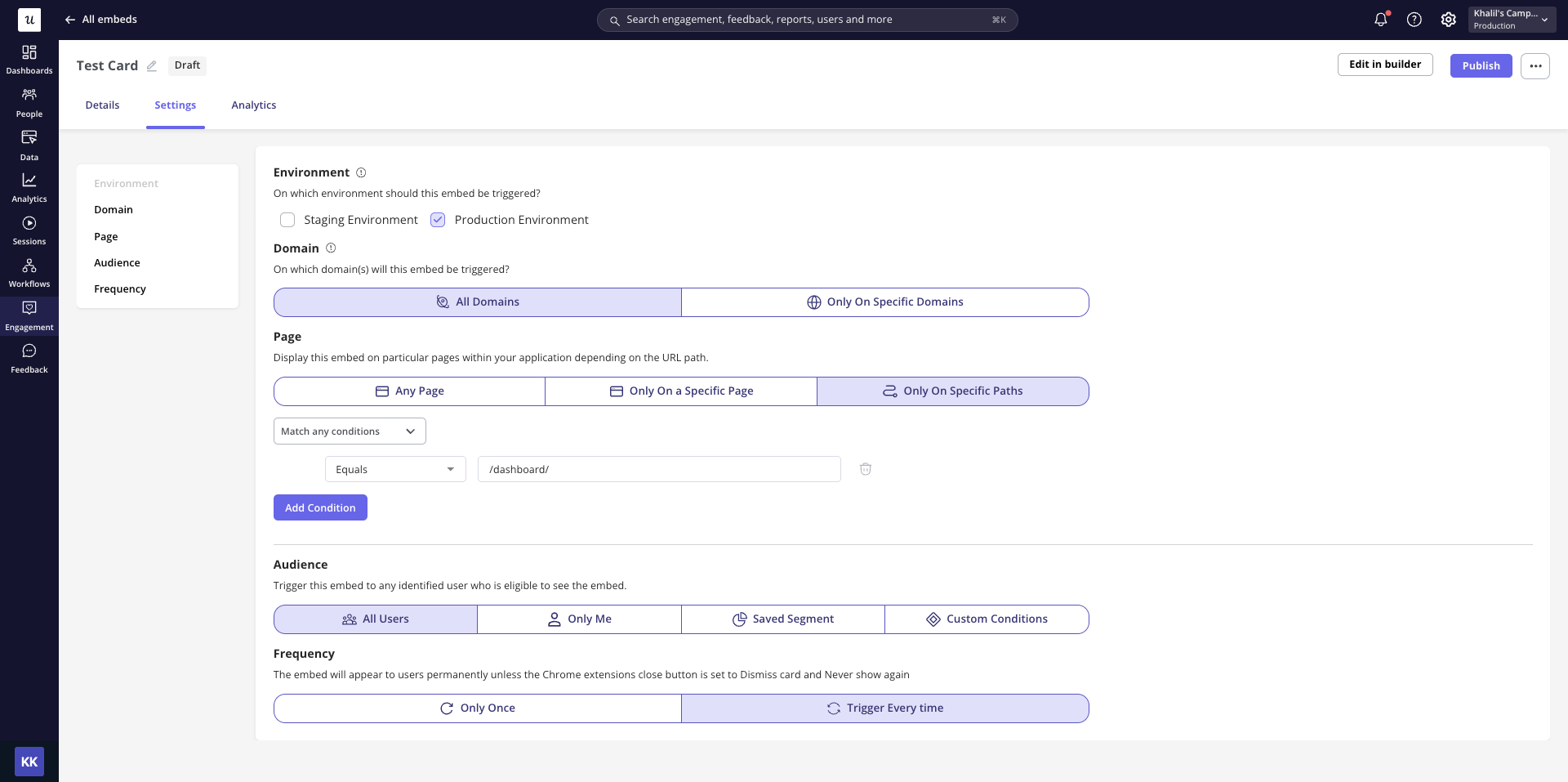This screenshot has height=782, width=1568.
Task: Click the Draft status badge
Action: pos(187,65)
